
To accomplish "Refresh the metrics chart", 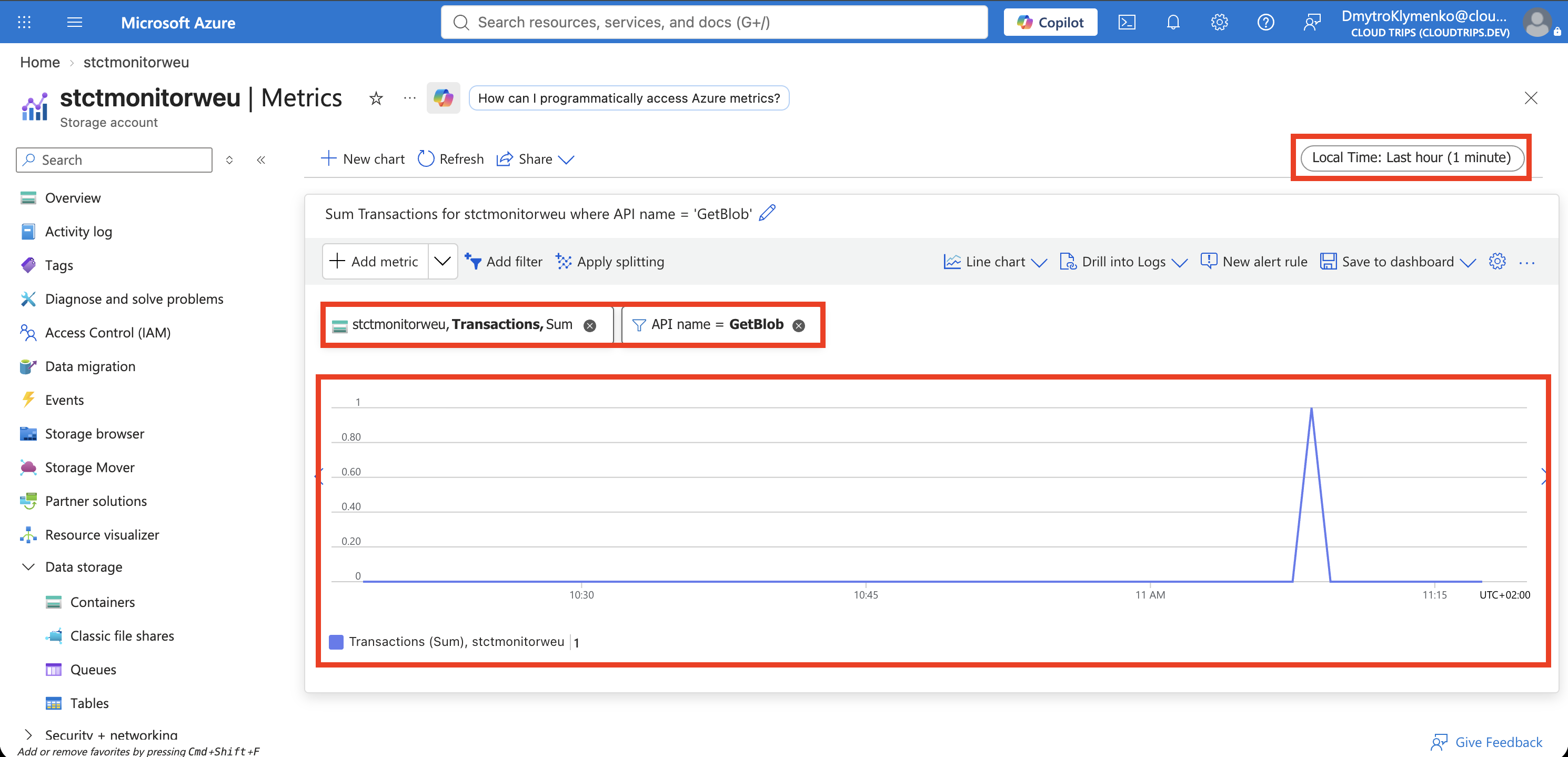I will pyautogui.click(x=450, y=159).
